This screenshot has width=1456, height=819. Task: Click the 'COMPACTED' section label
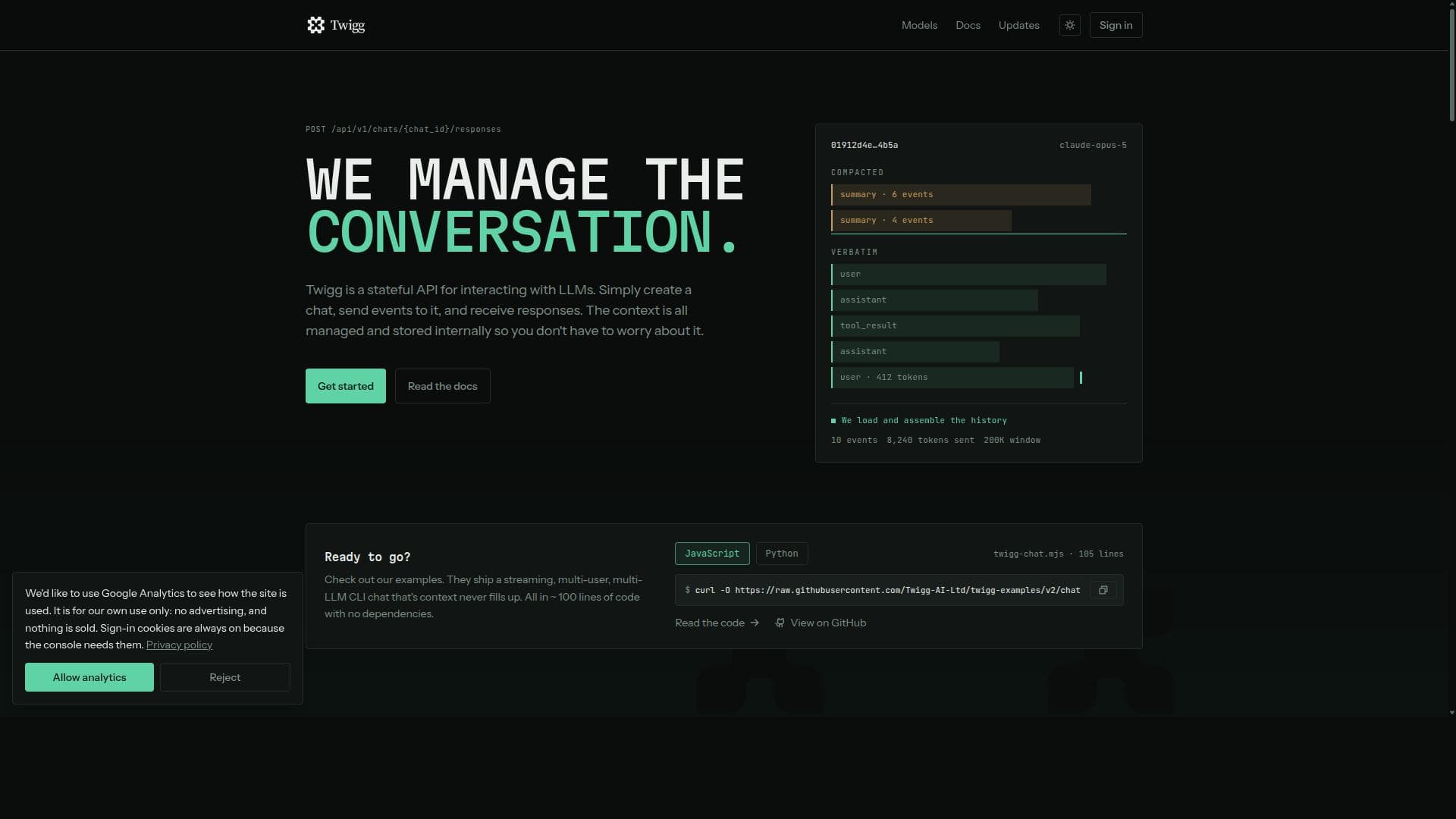tap(857, 172)
